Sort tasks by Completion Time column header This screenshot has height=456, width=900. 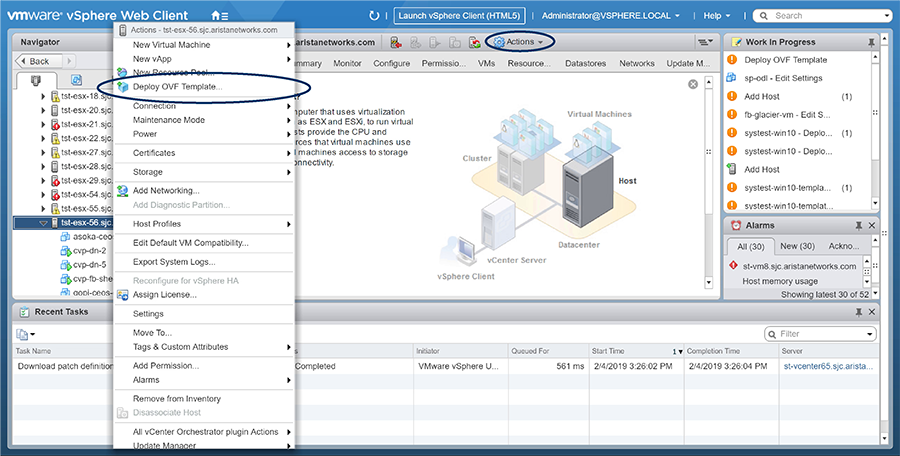731,351
